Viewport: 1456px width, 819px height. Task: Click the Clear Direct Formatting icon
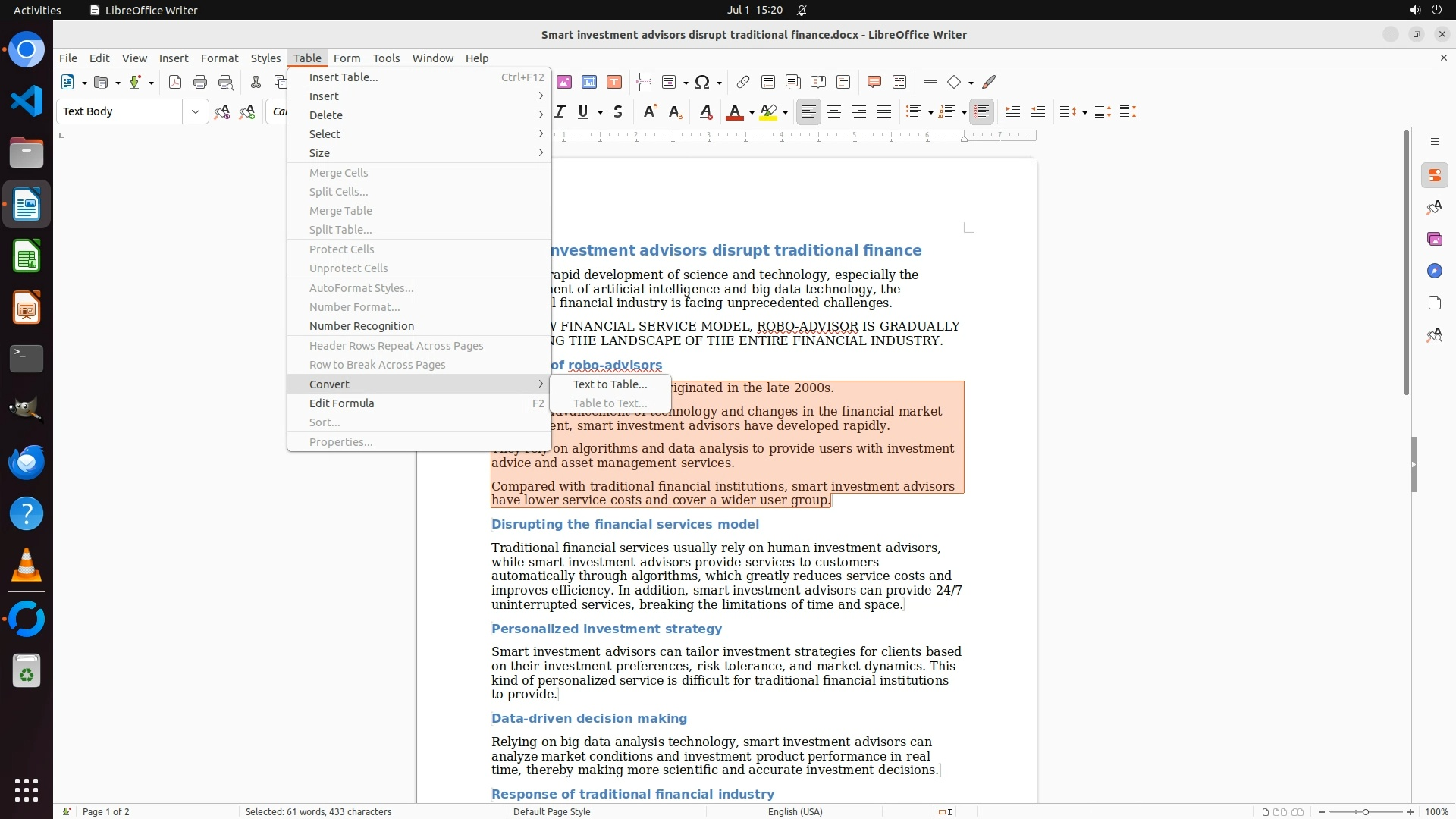705,111
